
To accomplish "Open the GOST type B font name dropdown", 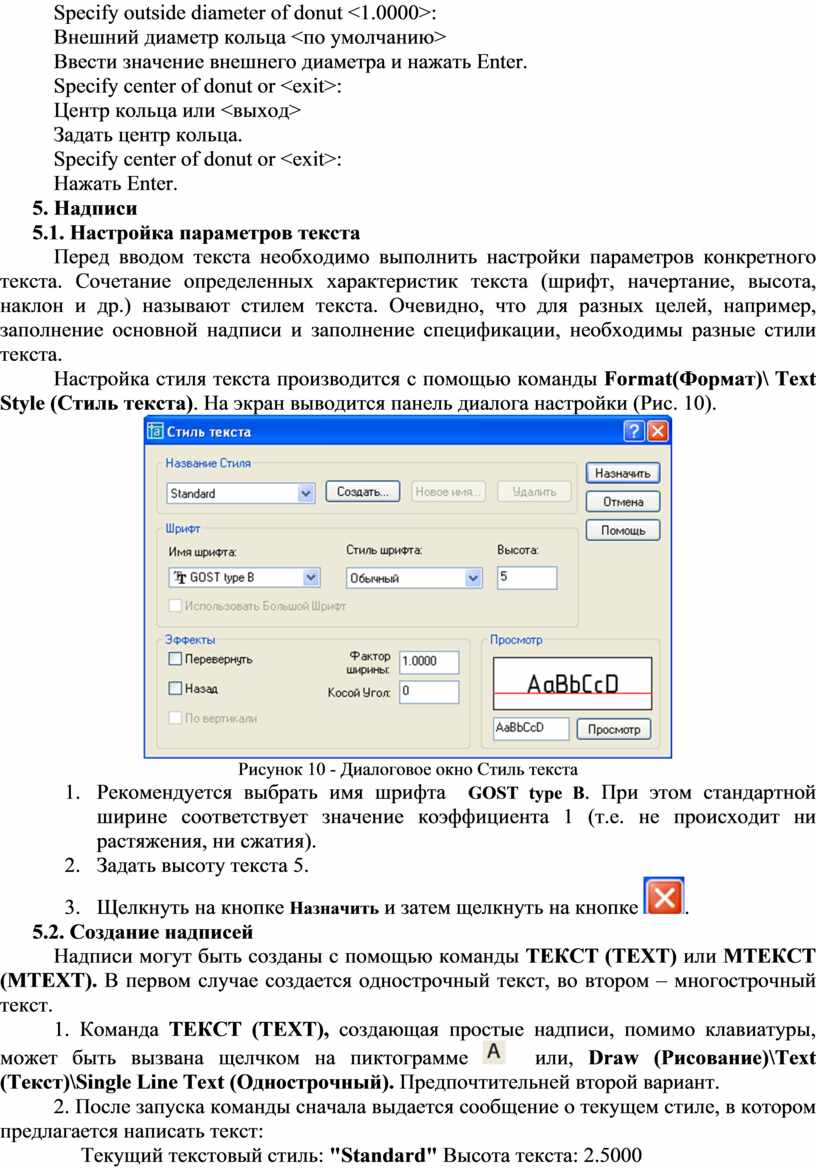I will (x=311, y=578).
